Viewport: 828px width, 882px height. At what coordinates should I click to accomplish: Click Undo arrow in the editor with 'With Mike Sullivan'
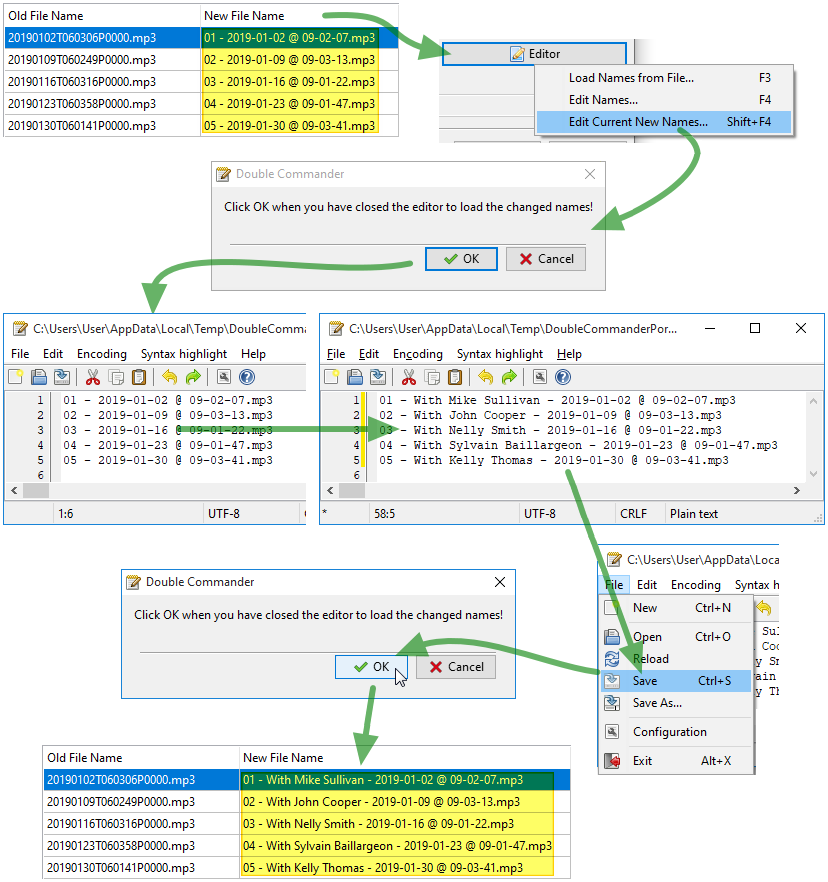485,377
